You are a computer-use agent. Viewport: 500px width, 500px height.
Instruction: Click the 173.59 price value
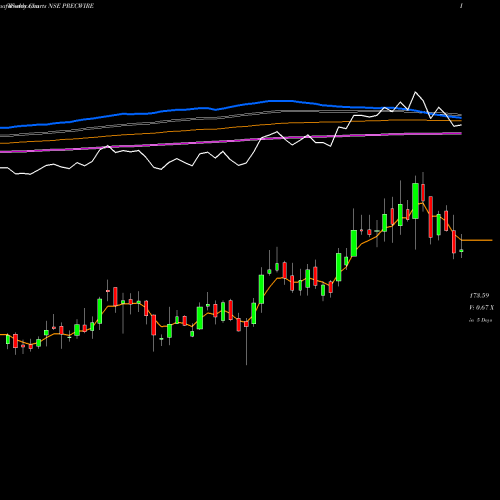(479, 296)
